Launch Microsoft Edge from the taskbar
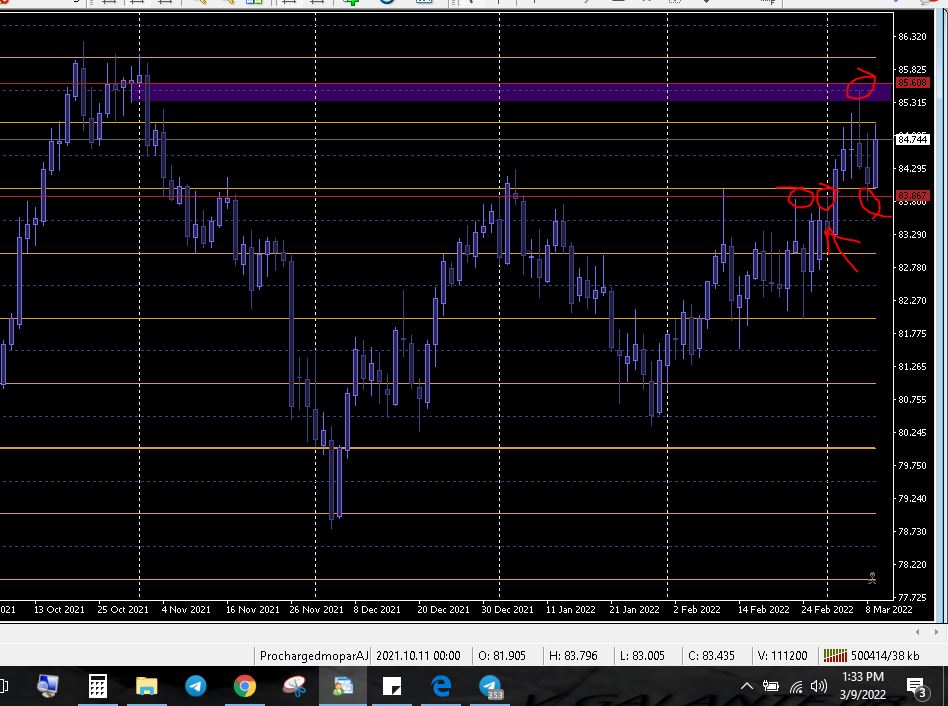Image resolution: width=948 pixels, height=706 pixels. coord(441,686)
